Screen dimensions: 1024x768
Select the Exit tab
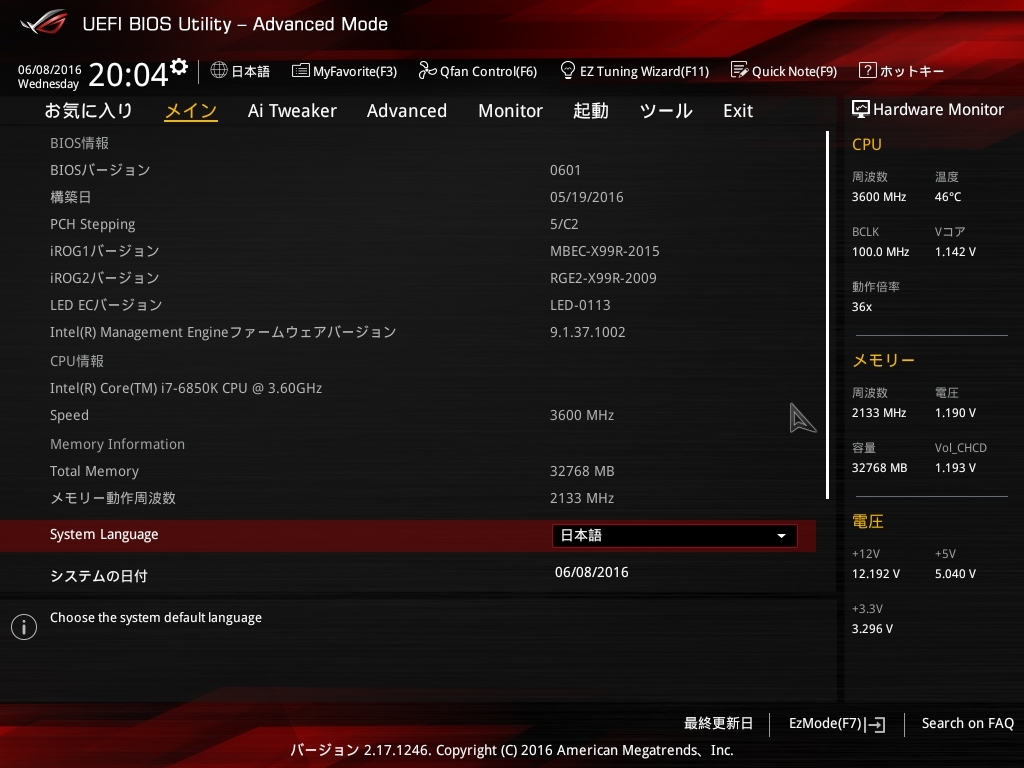(x=738, y=111)
